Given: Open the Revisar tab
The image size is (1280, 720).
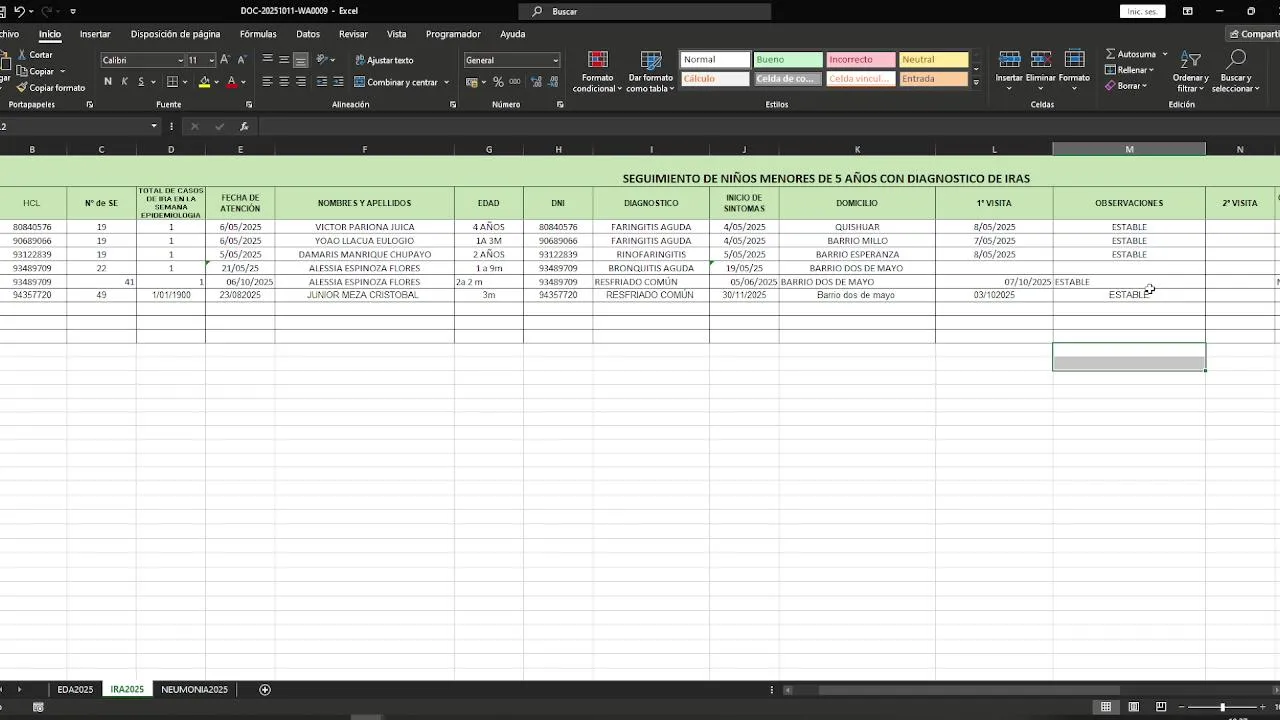Looking at the screenshot, I should (353, 34).
